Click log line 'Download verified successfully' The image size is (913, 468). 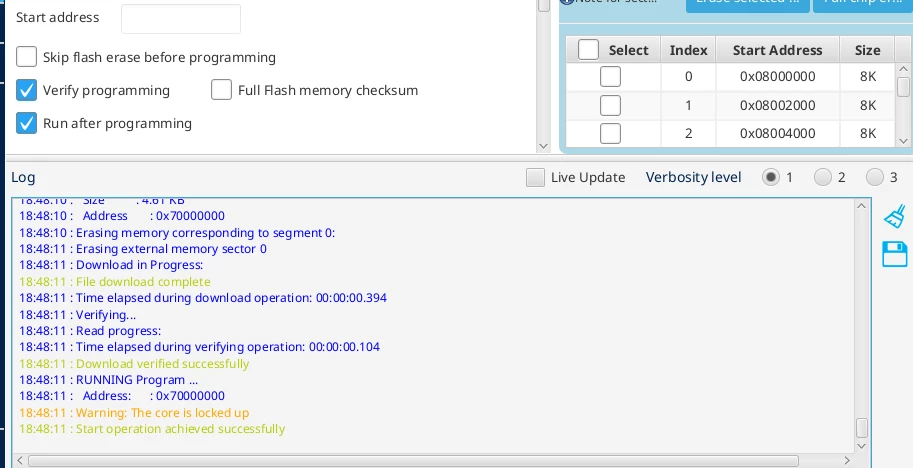tap(134, 364)
